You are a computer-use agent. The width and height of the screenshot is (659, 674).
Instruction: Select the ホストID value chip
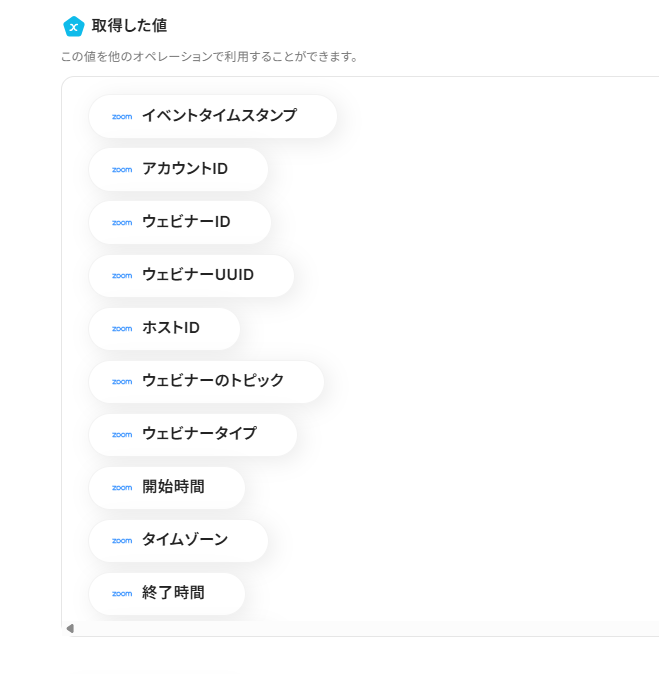pos(165,329)
